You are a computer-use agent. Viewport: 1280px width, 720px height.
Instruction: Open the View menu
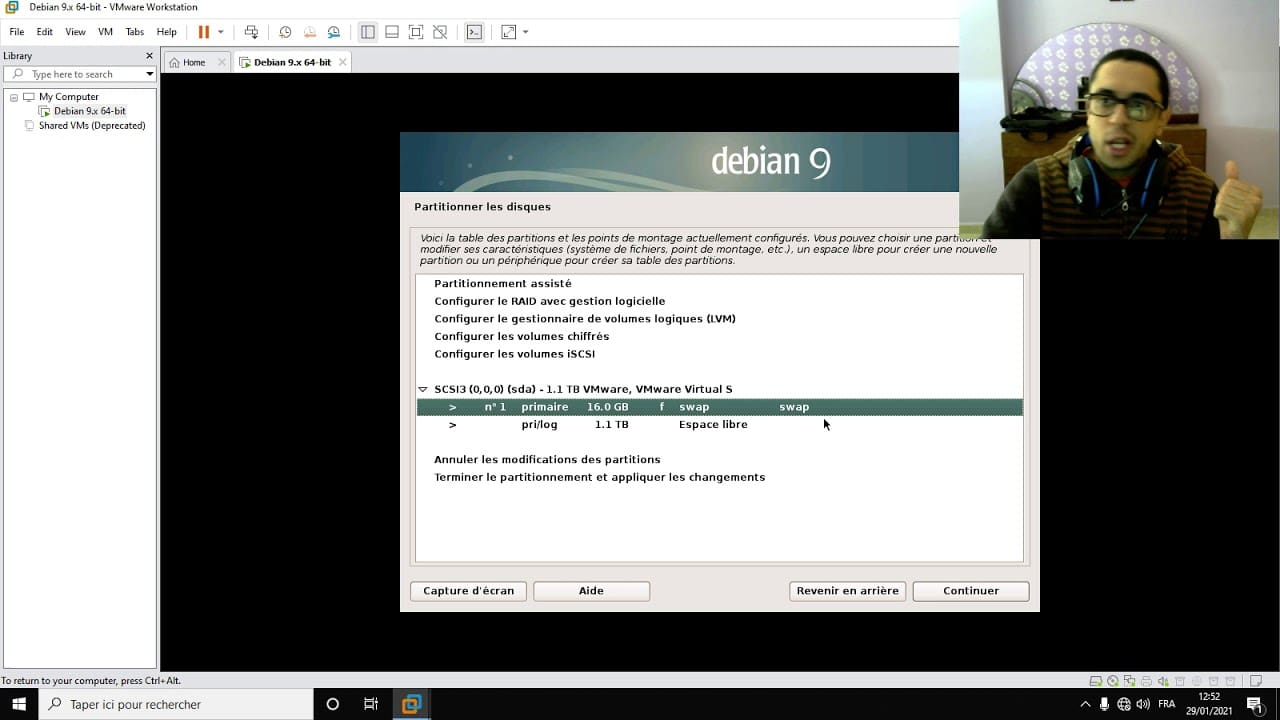tap(75, 32)
